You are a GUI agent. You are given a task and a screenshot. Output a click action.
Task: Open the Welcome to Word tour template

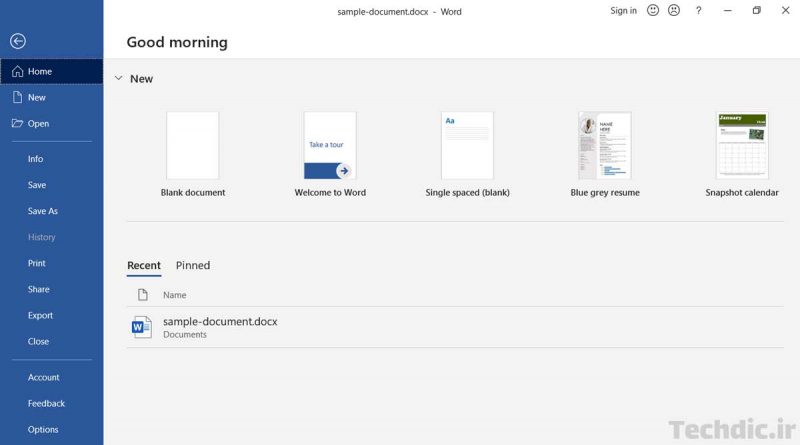coord(330,146)
